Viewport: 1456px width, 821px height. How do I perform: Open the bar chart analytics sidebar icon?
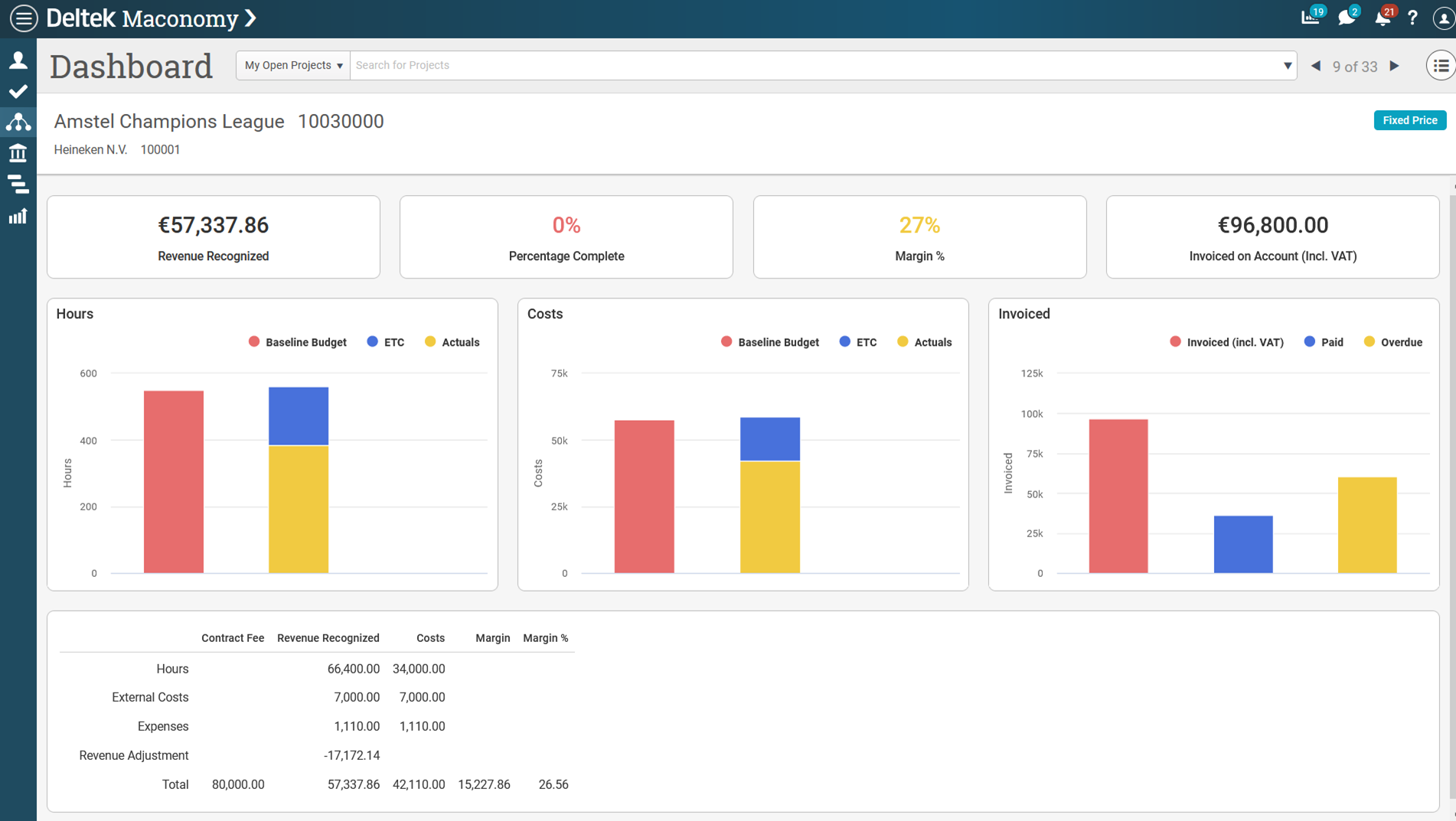point(18,217)
